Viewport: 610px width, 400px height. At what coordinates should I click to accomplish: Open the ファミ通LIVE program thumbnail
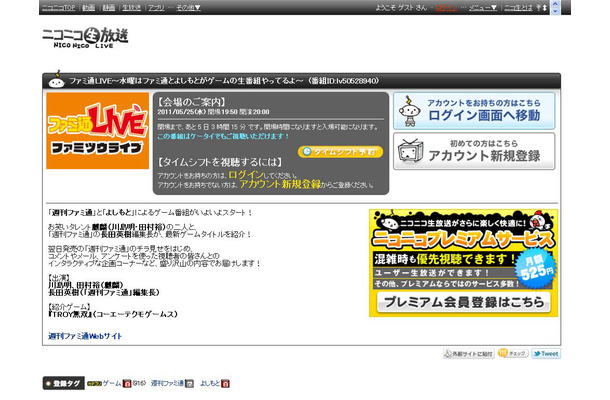pyautogui.click(x=98, y=131)
